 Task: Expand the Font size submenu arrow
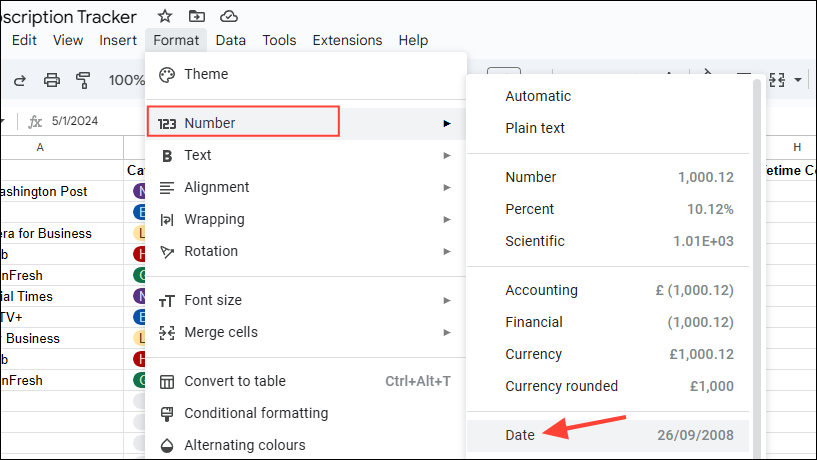tap(447, 301)
